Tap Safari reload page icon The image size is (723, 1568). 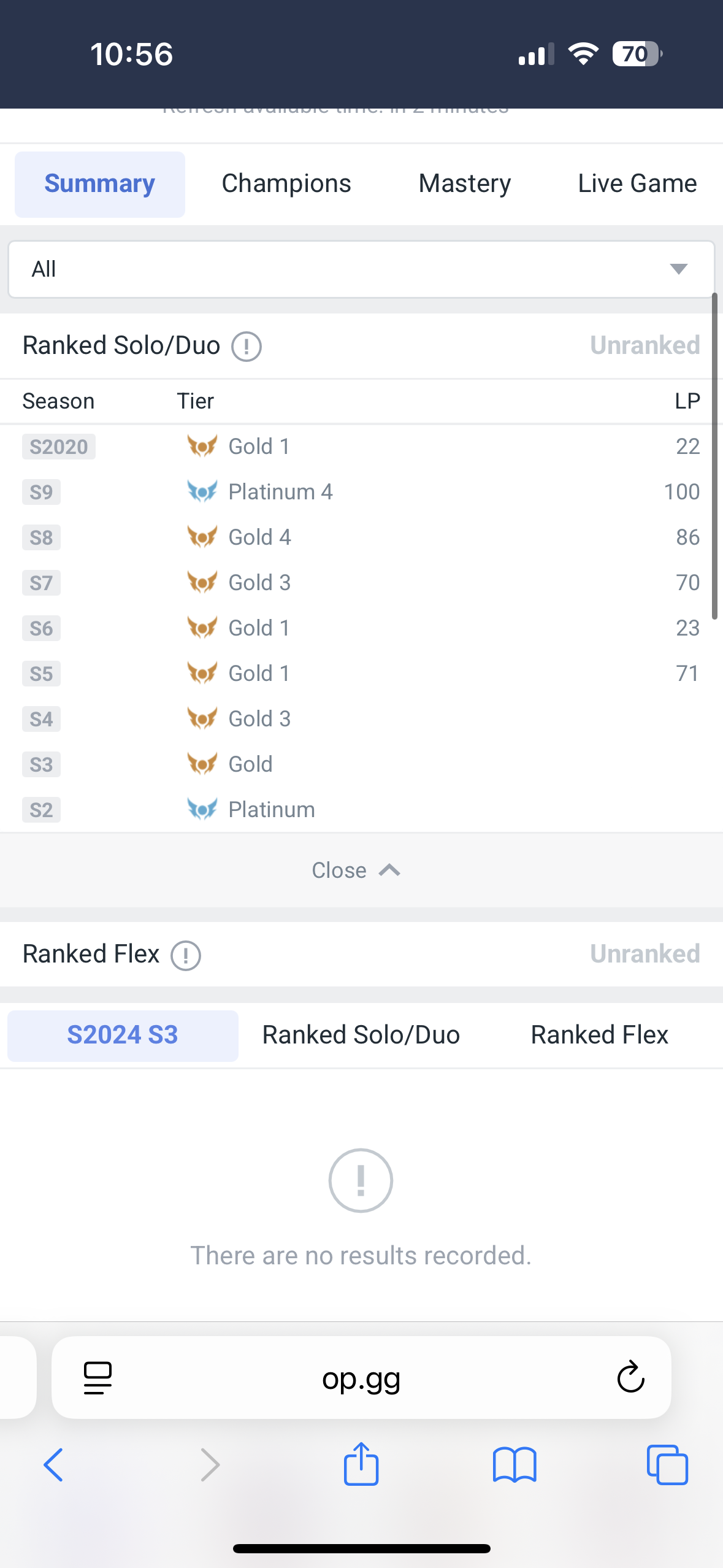pyautogui.click(x=630, y=1378)
